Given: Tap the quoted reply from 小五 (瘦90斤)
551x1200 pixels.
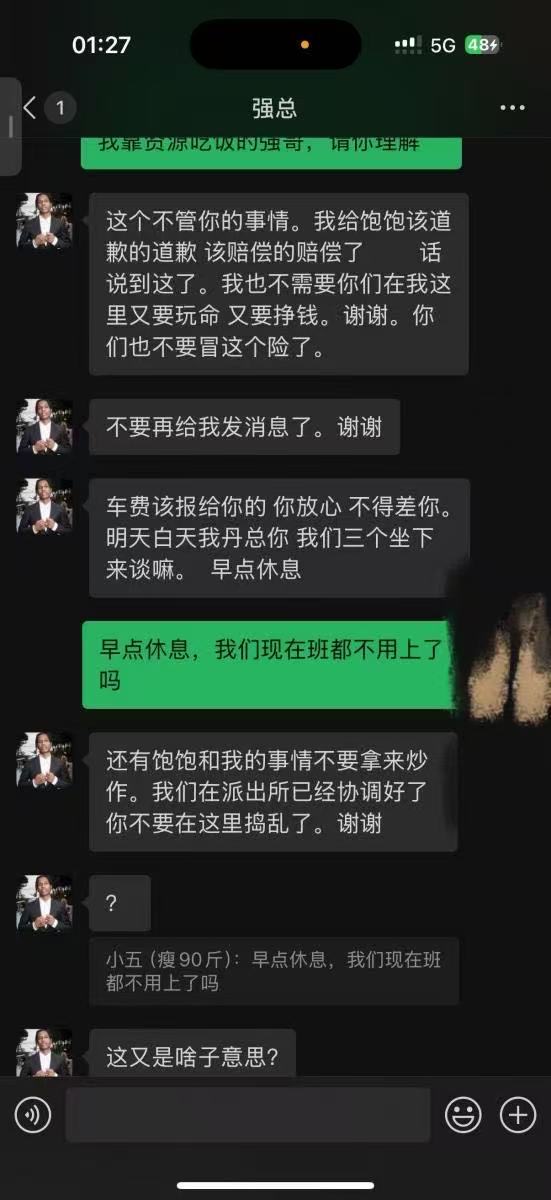Looking at the screenshot, I should 274,971.
